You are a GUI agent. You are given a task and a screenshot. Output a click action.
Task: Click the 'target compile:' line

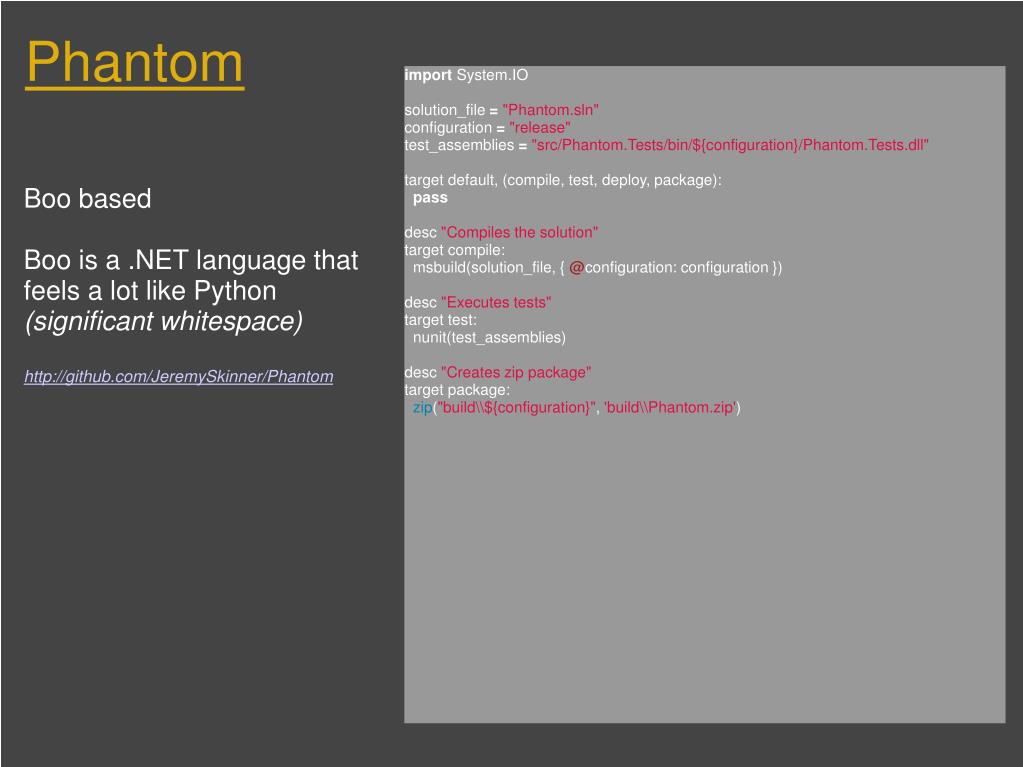(x=455, y=250)
